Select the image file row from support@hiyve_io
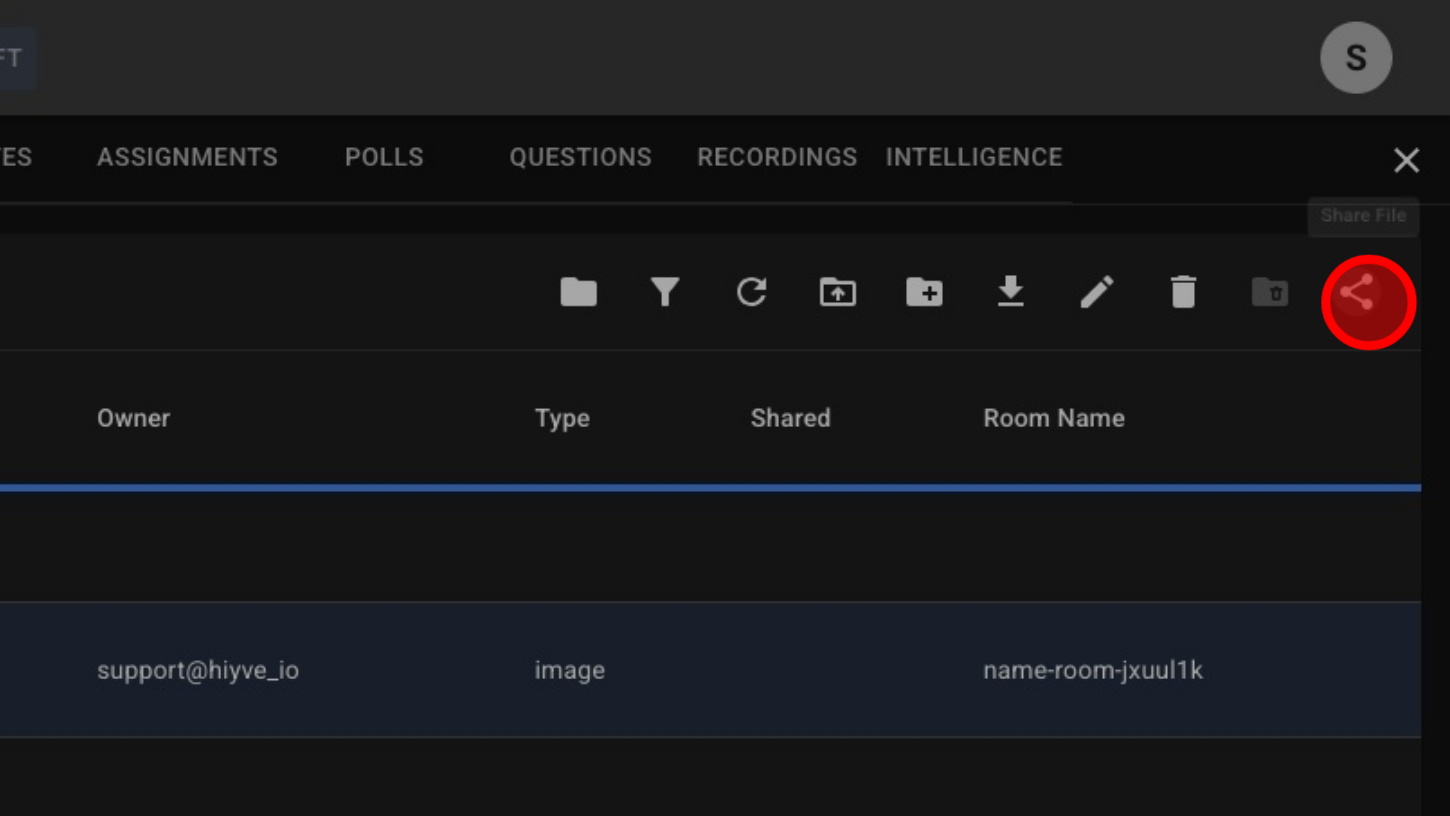 tap(700, 670)
